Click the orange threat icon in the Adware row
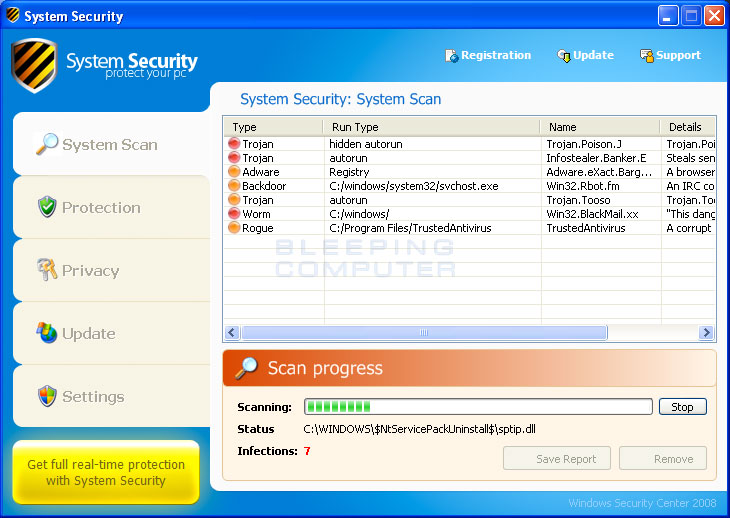The image size is (730, 518). pyautogui.click(x=234, y=171)
